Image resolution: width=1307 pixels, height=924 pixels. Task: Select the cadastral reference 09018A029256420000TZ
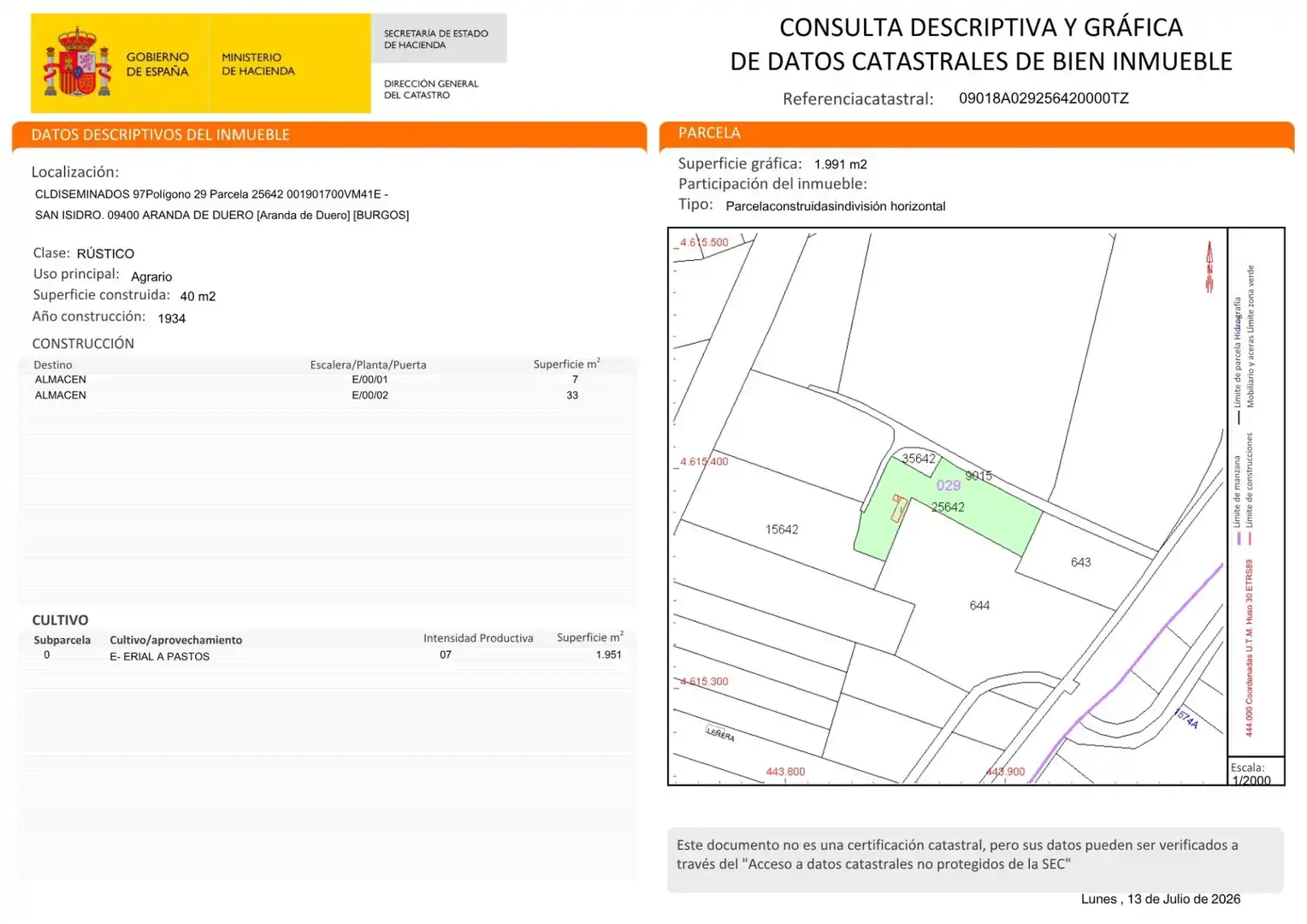click(1044, 98)
